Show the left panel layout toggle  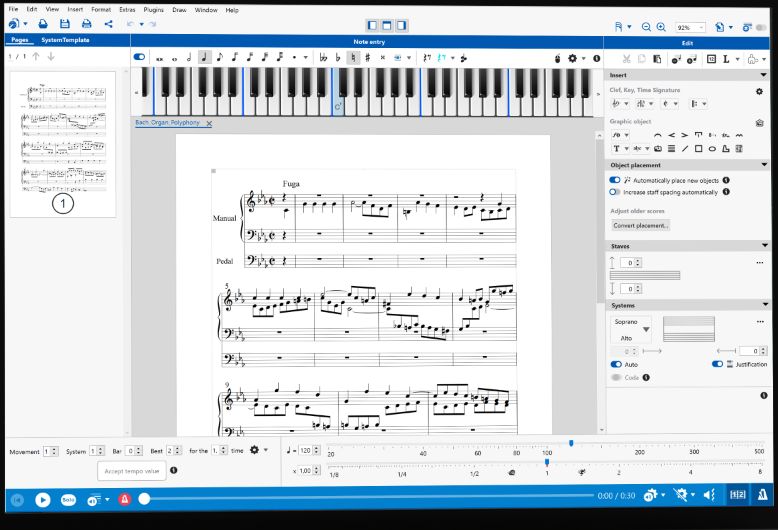[372, 25]
